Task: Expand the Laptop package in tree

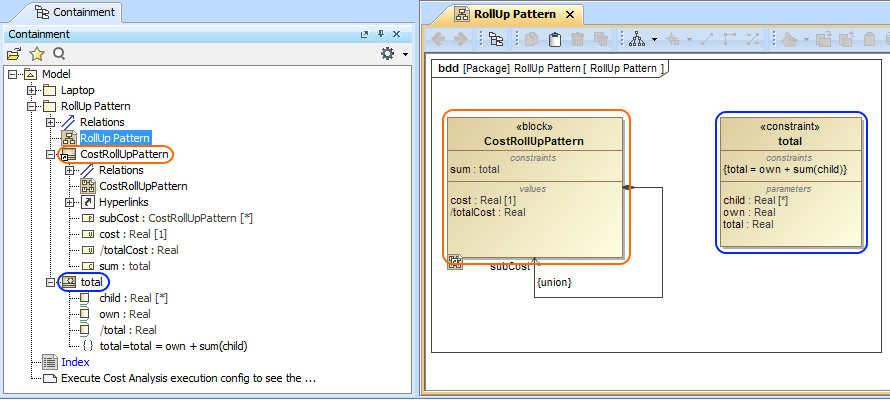Action: pyautogui.click(x=32, y=90)
